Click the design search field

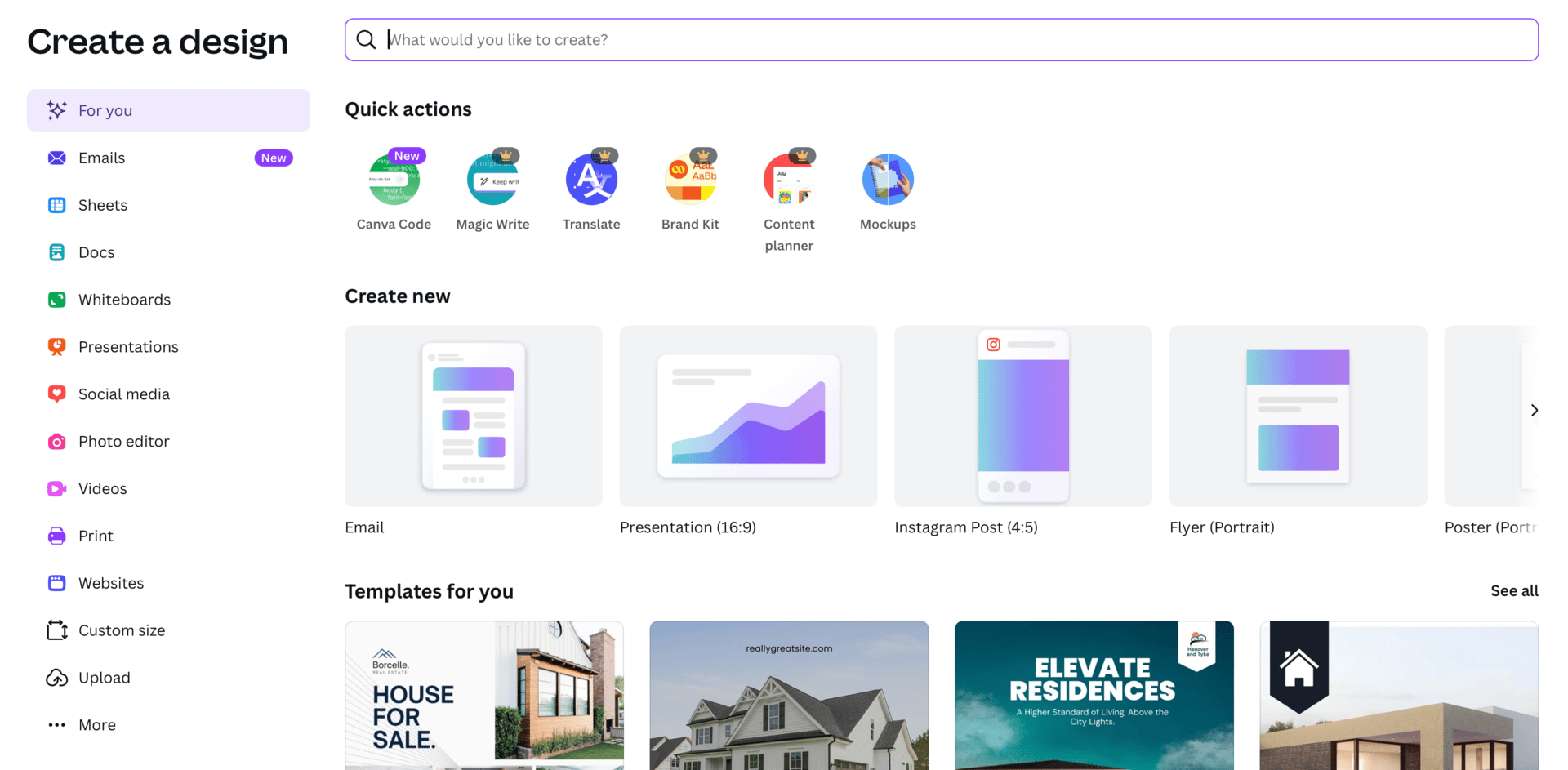coord(939,39)
